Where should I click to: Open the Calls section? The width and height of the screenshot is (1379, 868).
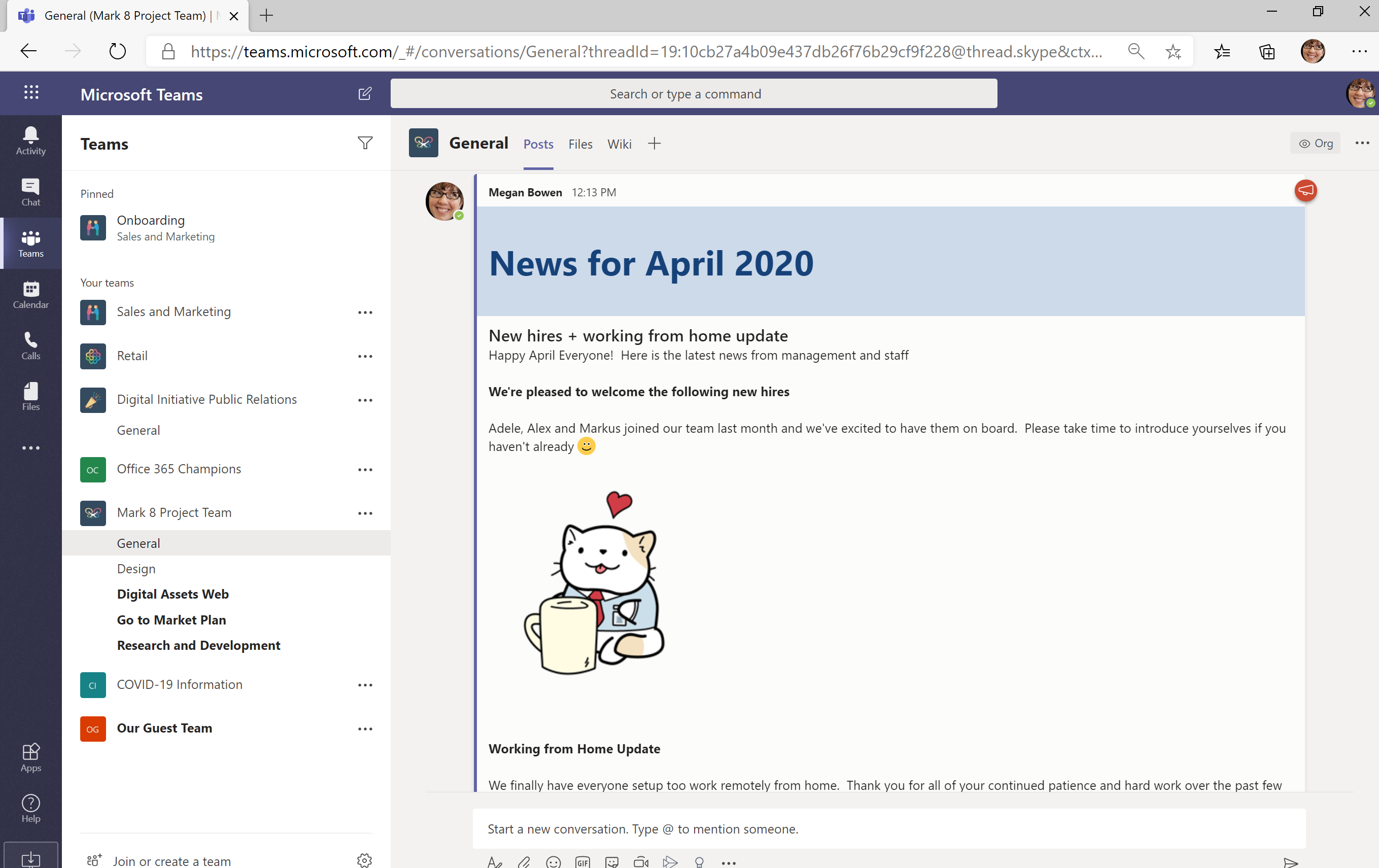coord(31,345)
